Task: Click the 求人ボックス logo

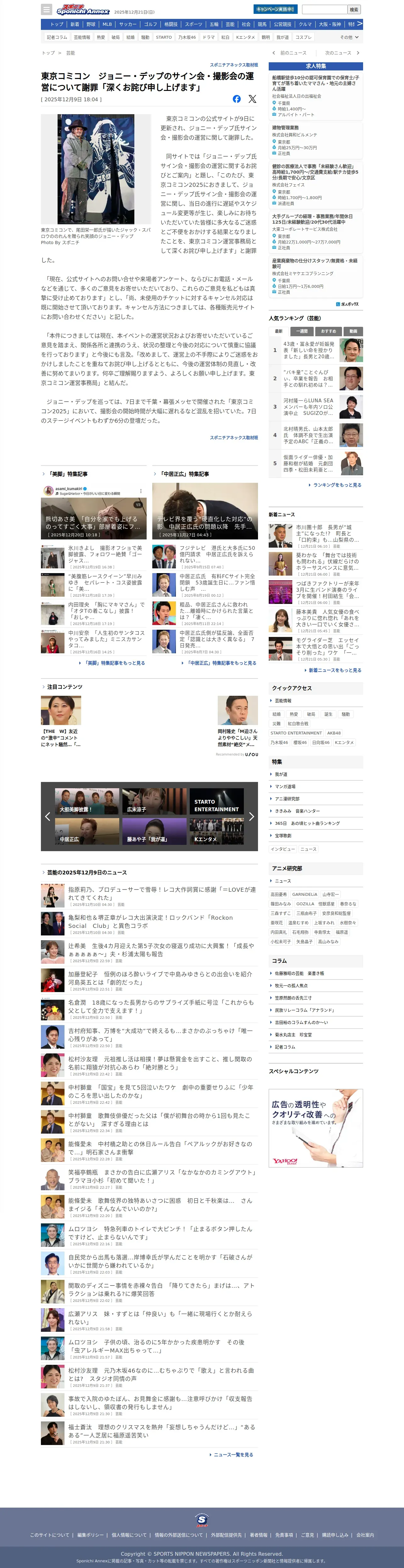Action: (347, 304)
